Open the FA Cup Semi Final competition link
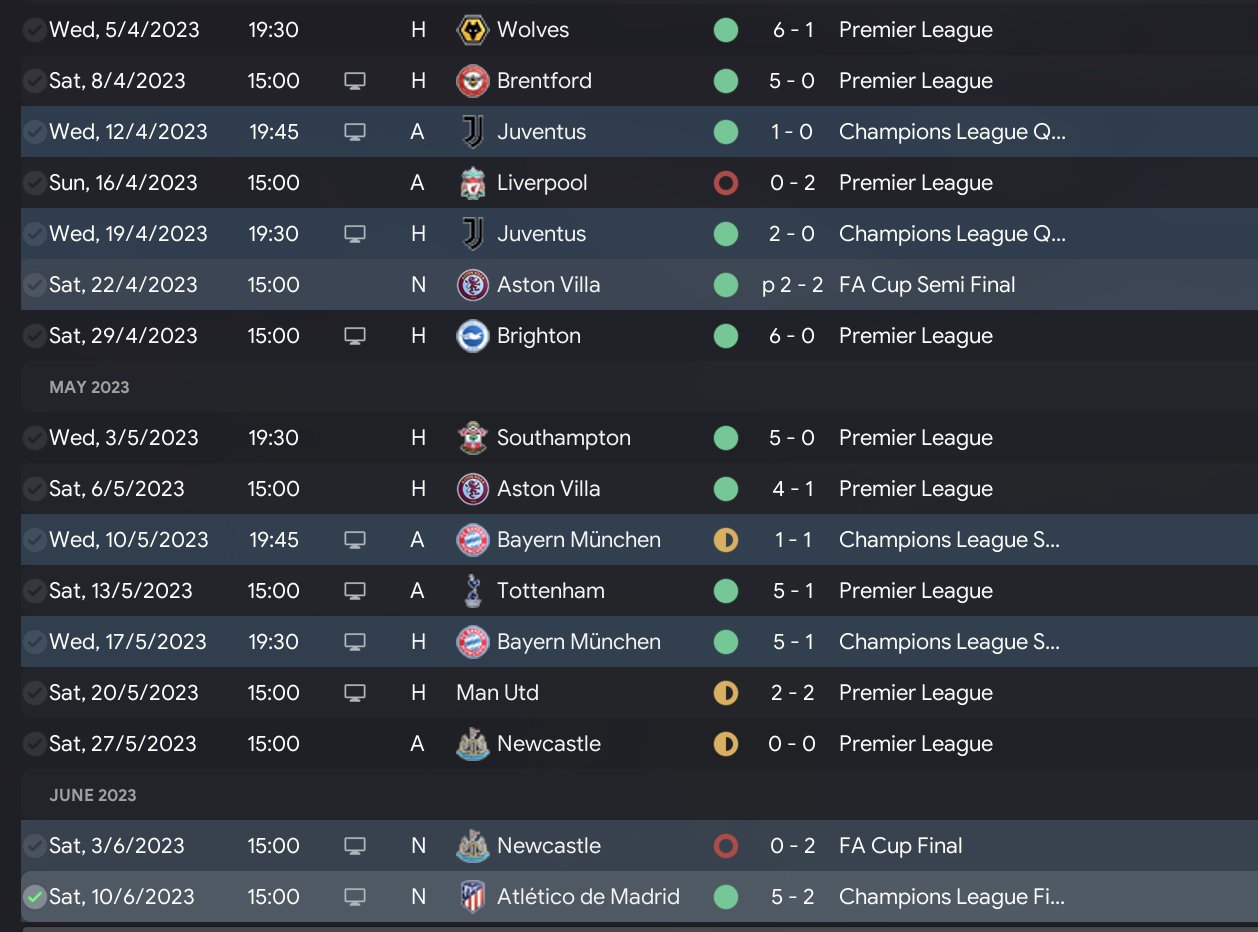Viewport: 1258px width, 932px height. (x=926, y=285)
